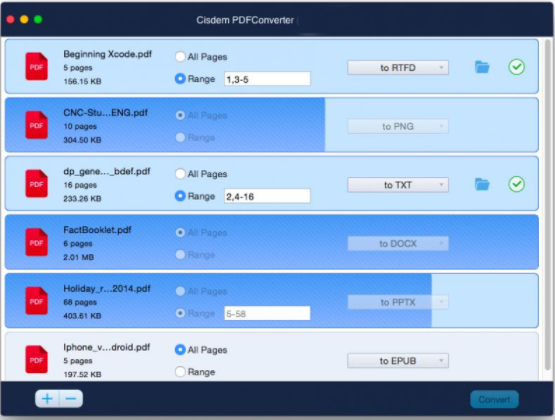Open the 'to EPUB' format dropdown
Screen dimensions: 555x420
click(x=398, y=361)
